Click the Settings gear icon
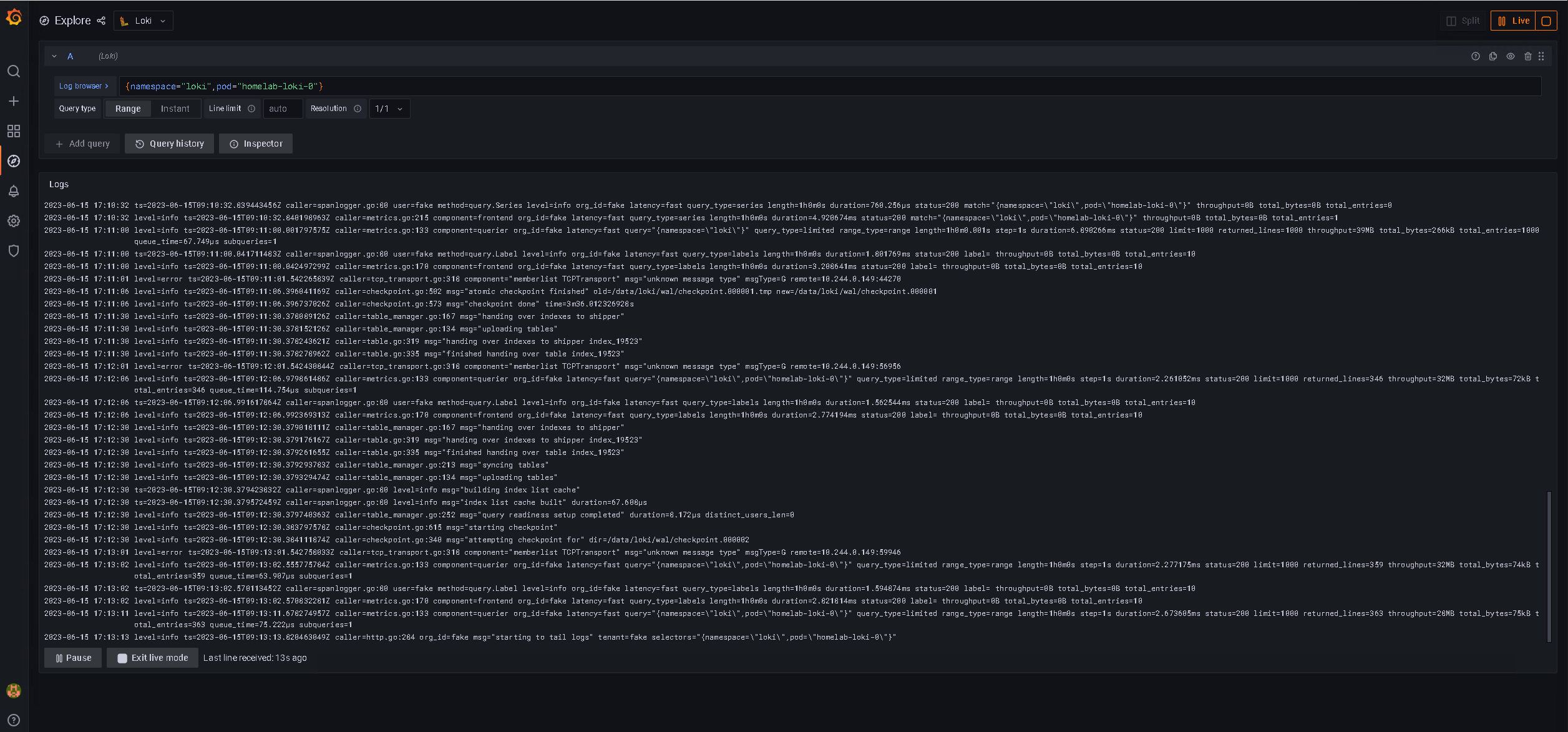Image resolution: width=1568 pixels, height=732 pixels. pos(14,221)
